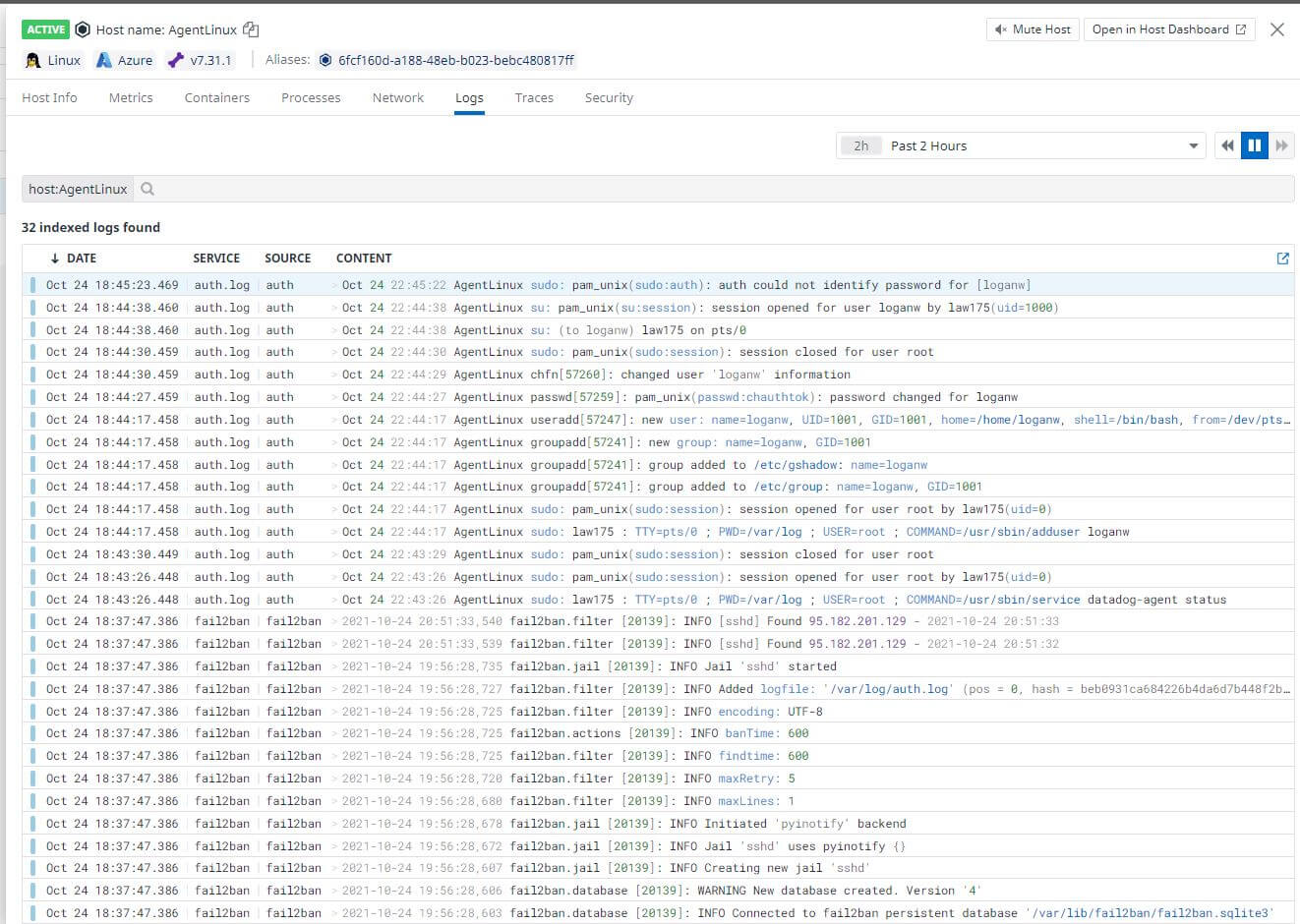Viewport: 1300px width, 924px height.
Task: Switch to Network tab
Action: [x=398, y=97]
